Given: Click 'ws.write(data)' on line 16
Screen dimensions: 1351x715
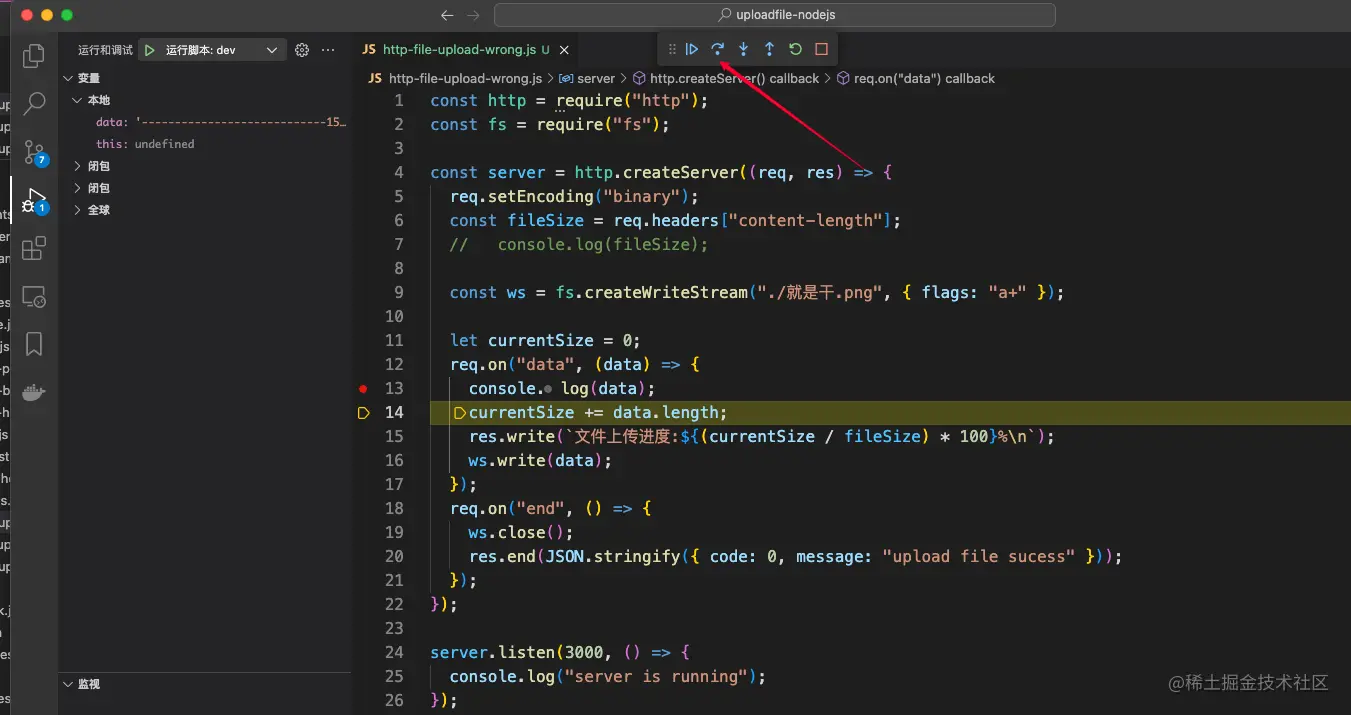Looking at the screenshot, I should [x=535, y=460].
